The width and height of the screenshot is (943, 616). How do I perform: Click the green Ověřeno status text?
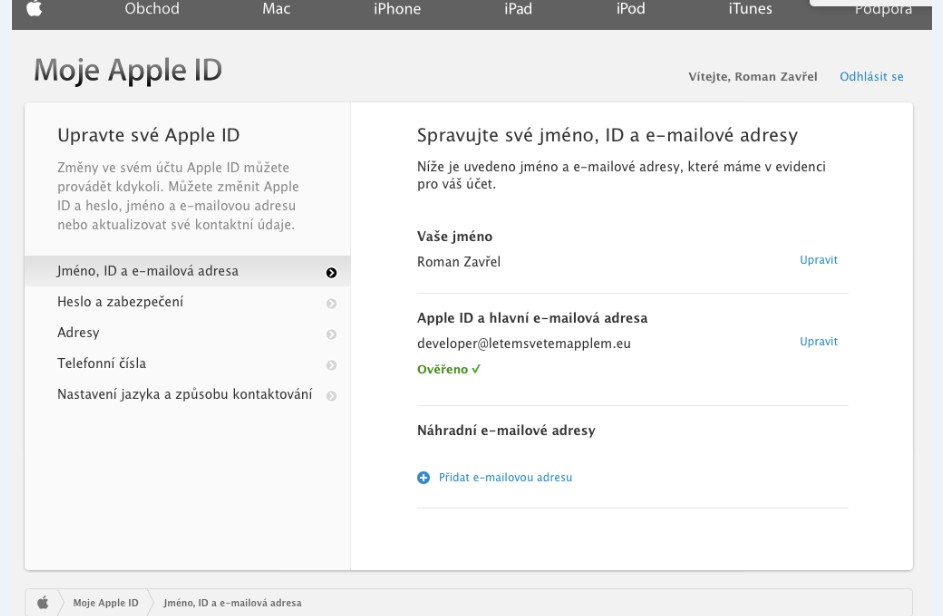click(x=449, y=369)
